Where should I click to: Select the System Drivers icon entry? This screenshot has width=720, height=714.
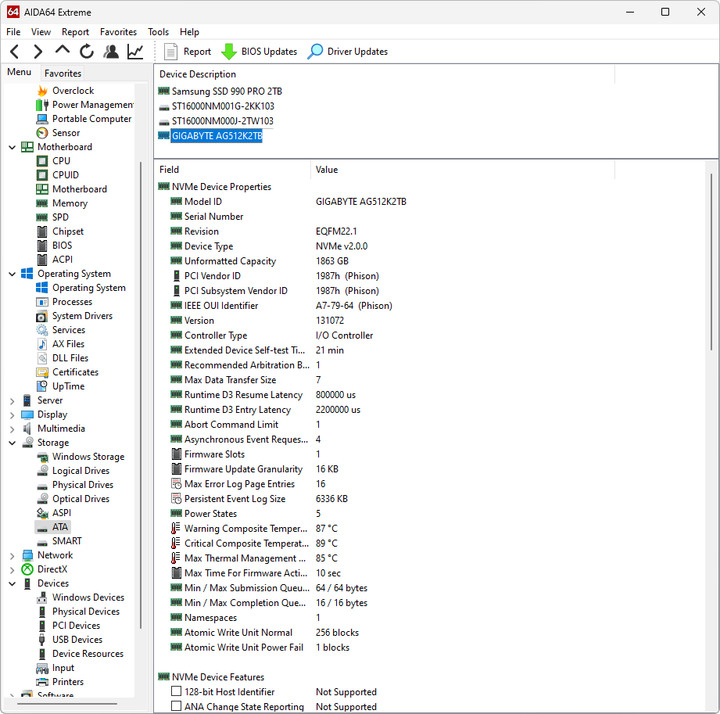coord(42,316)
